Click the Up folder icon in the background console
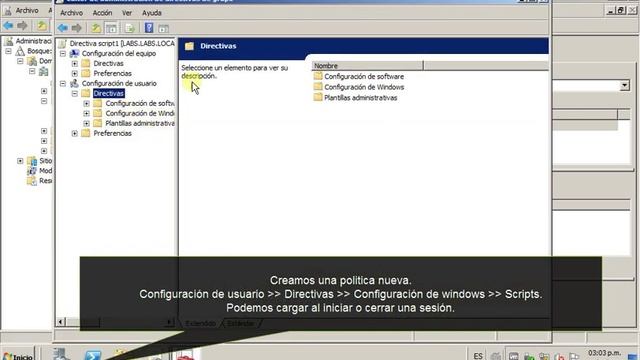Image resolution: width=640 pixels, height=360 pixels. (42, 26)
